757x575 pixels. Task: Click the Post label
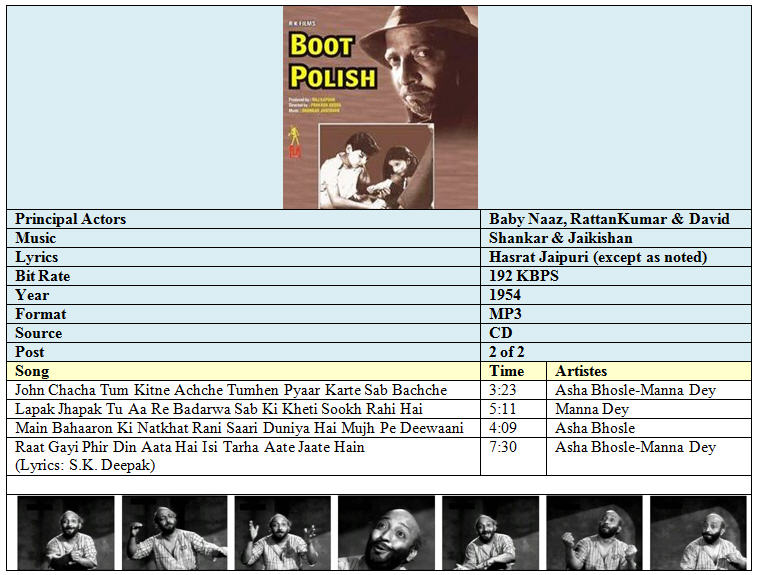click(x=29, y=352)
